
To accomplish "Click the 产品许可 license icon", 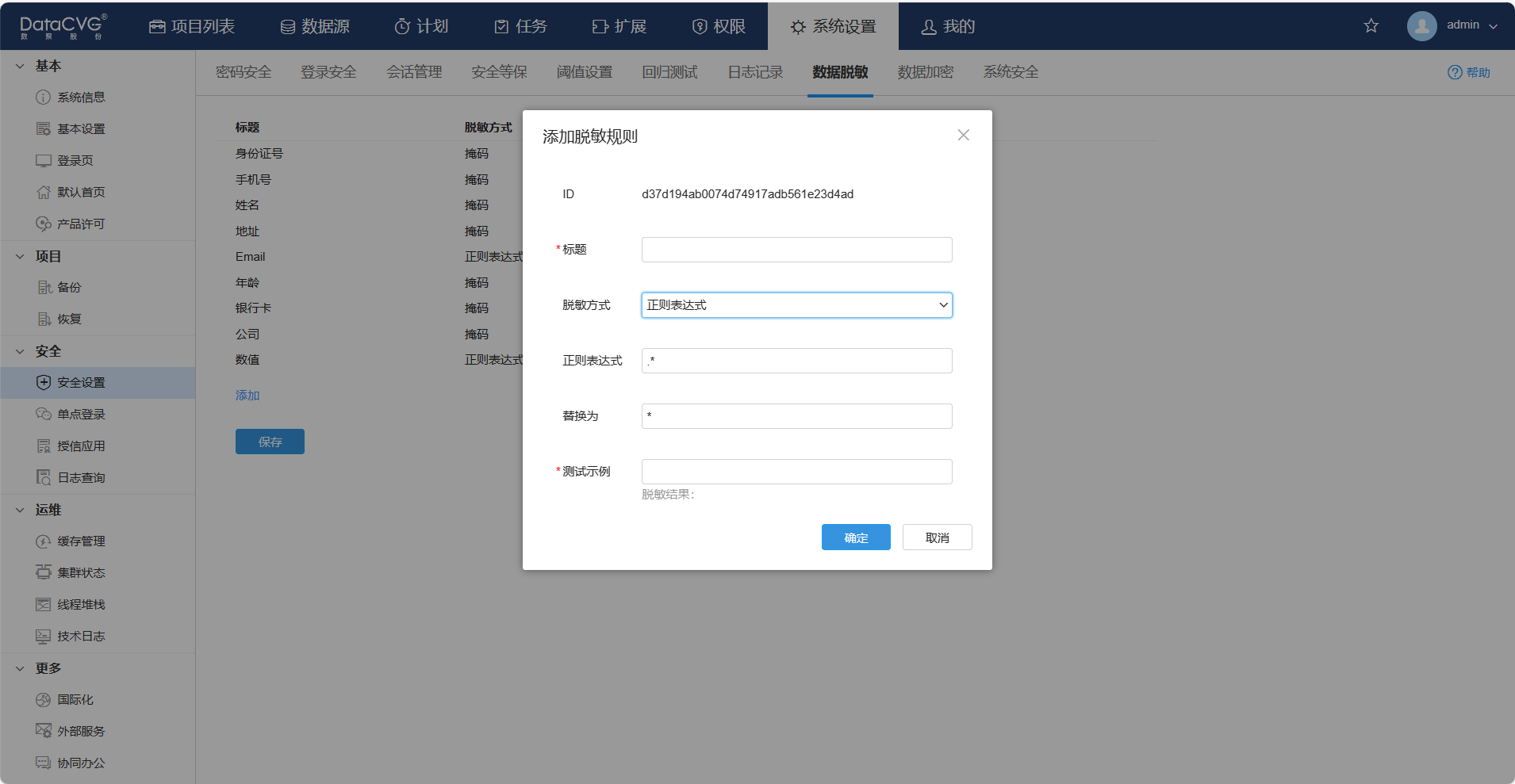I will (43, 224).
